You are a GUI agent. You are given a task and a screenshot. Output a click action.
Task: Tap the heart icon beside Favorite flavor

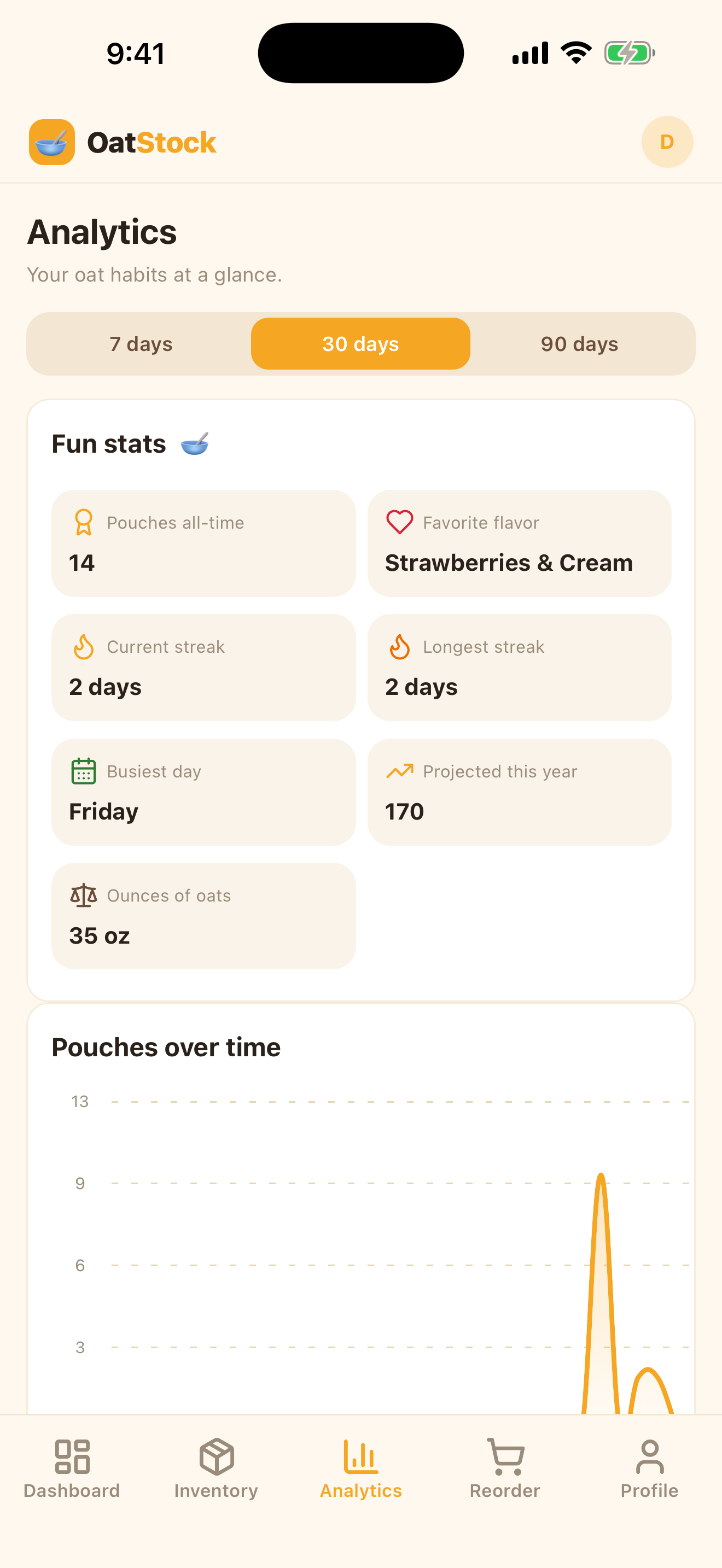(399, 522)
